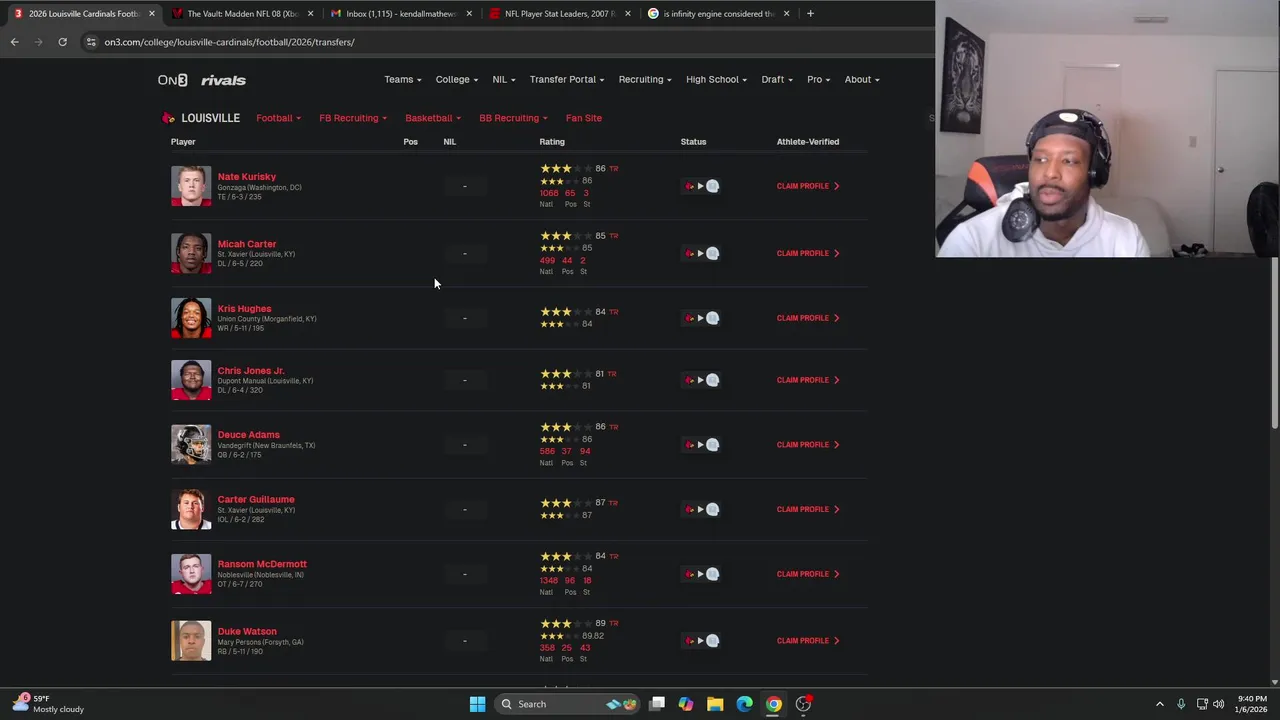Open Google Chrome from taskbar
Screen dimensions: 1280x720
coord(773,704)
